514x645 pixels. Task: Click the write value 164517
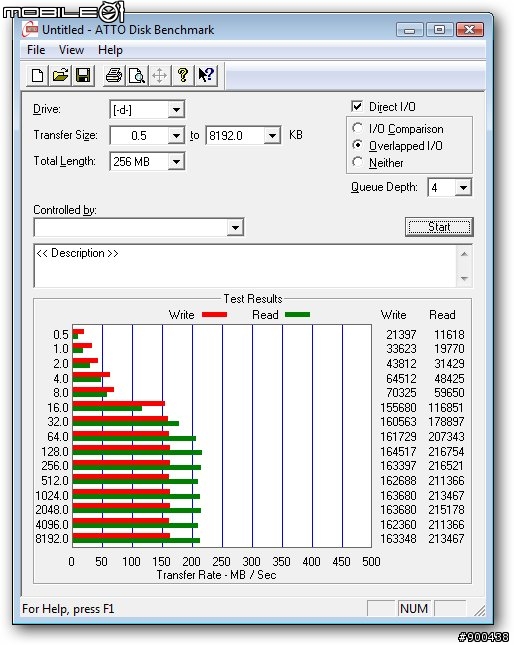click(398, 452)
